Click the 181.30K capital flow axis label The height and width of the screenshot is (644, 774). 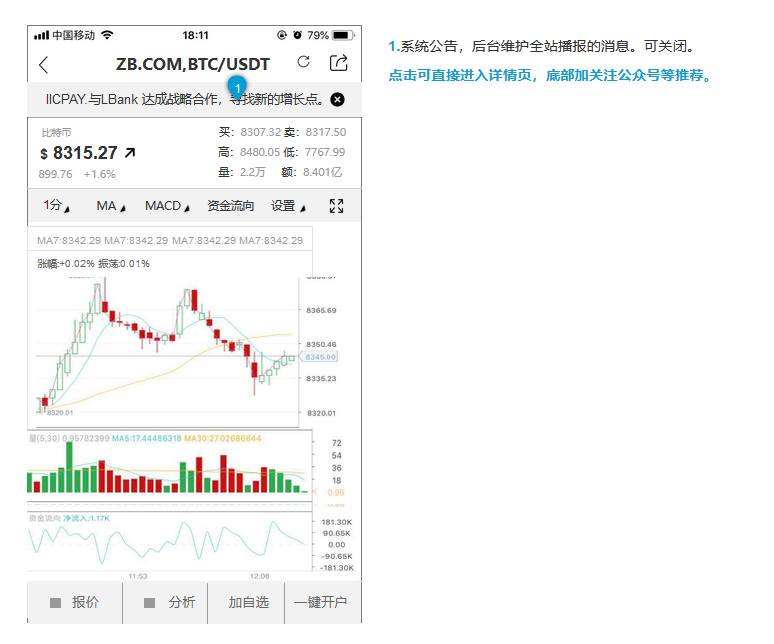[337, 522]
